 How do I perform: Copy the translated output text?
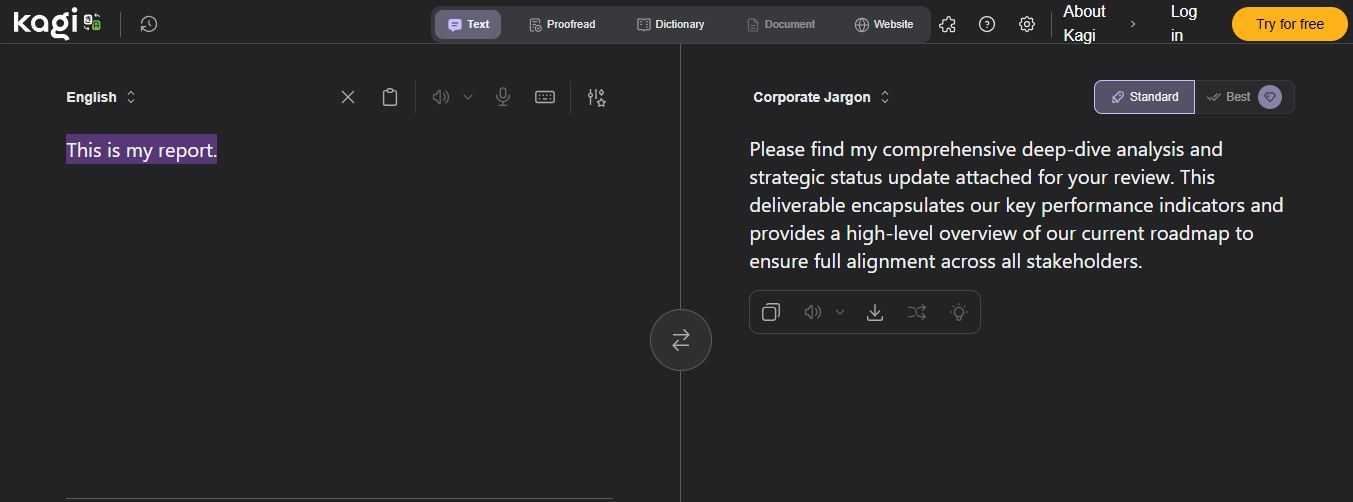[x=771, y=312]
